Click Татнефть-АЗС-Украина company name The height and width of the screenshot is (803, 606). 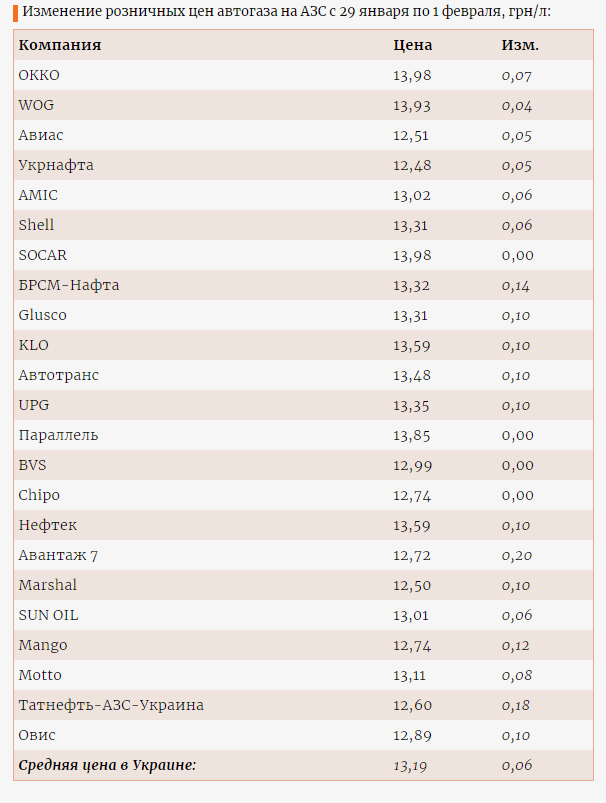point(111,705)
